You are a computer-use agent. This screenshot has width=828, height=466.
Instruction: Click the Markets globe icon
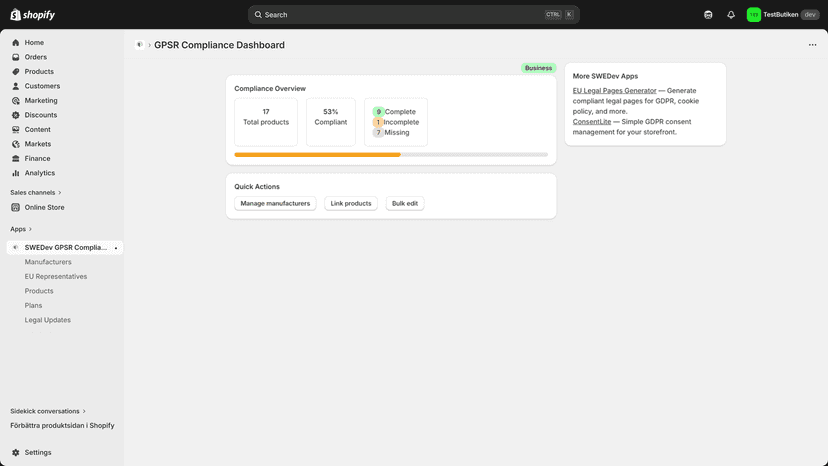click(16, 144)
